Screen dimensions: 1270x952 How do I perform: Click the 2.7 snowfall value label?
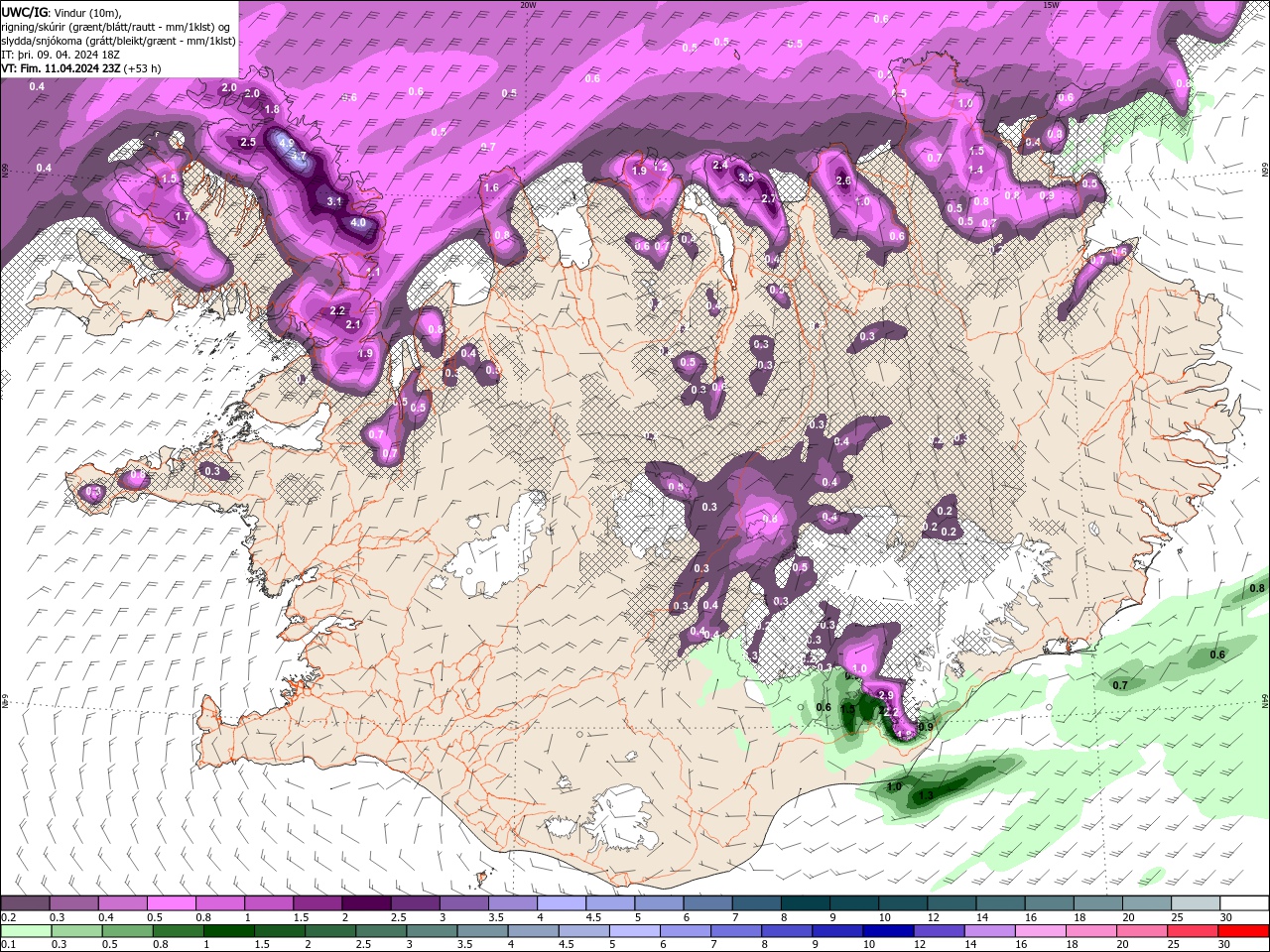769,199
